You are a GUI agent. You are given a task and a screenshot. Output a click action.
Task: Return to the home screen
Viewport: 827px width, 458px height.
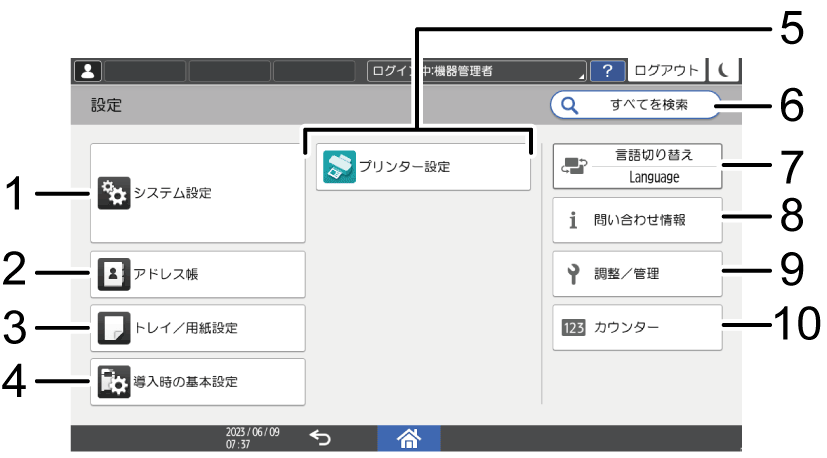tap(409, 438)
